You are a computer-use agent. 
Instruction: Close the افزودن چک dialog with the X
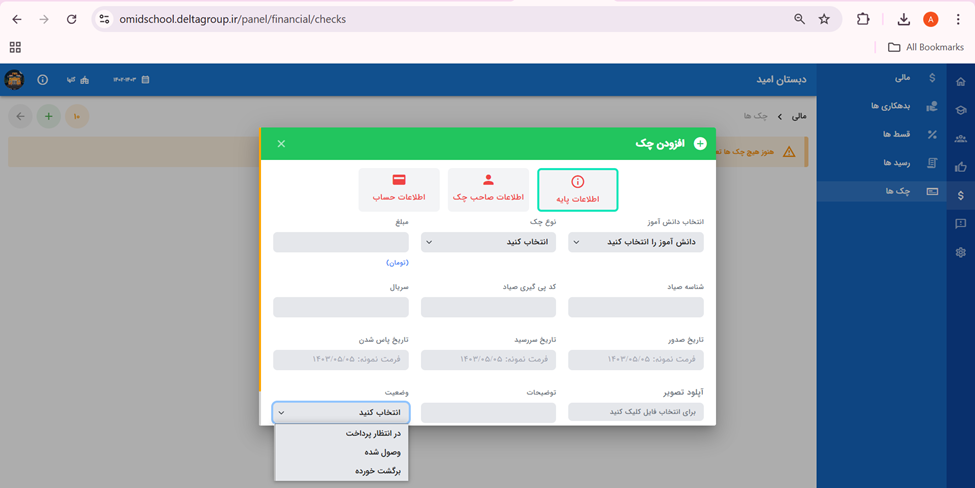point(281,144)
